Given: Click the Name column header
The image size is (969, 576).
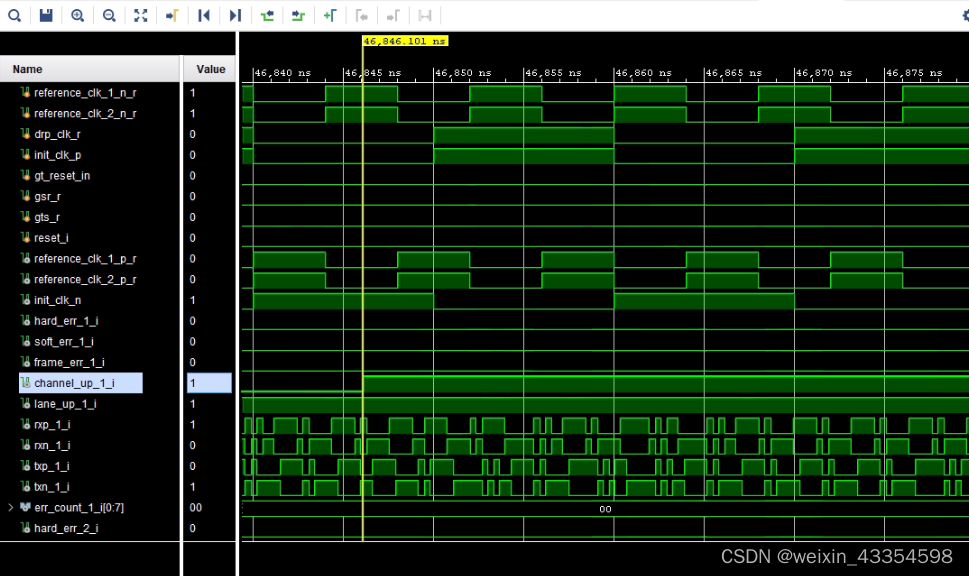Looking at the screenshot, I should pyautogui.click(x=26, y=68).
